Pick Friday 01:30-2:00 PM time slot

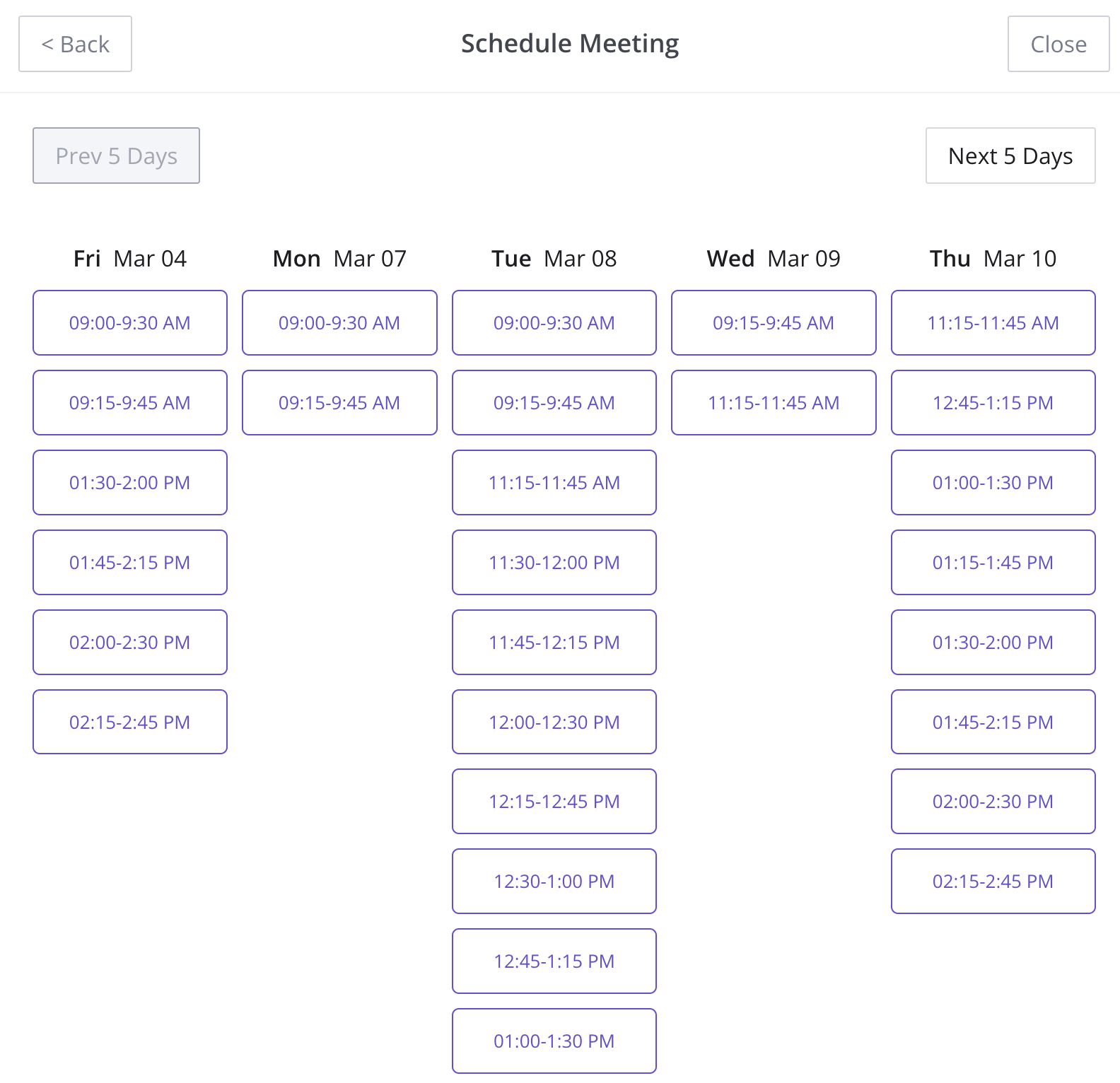[130, 483]
